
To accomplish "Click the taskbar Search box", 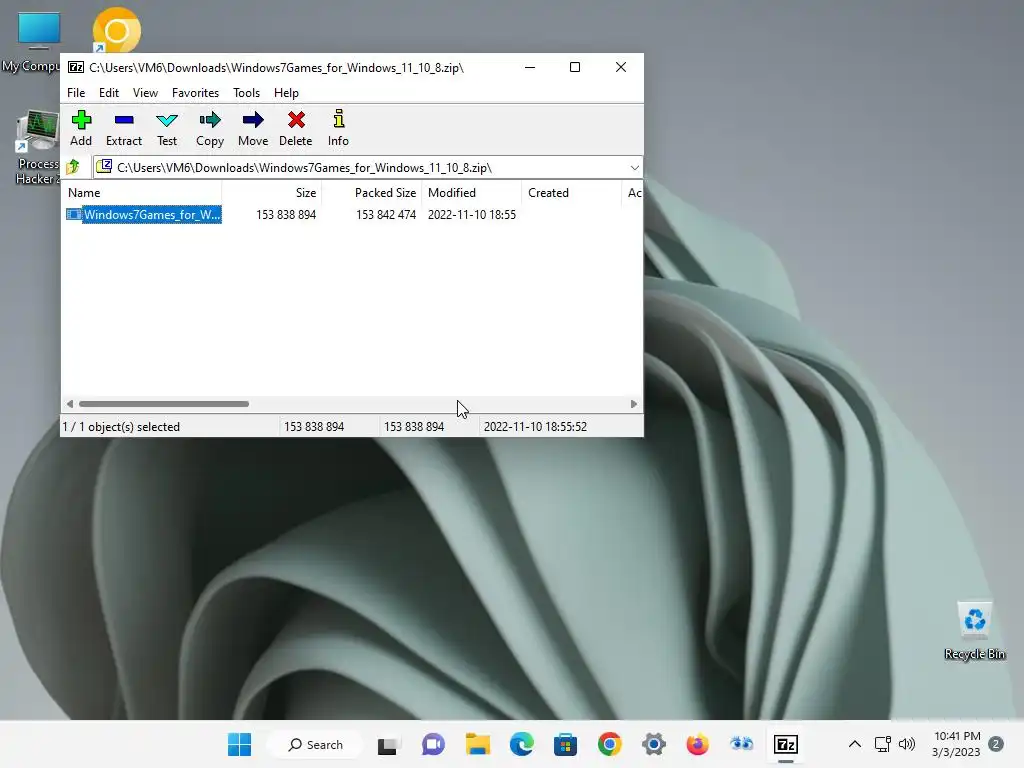I will 316,744.
